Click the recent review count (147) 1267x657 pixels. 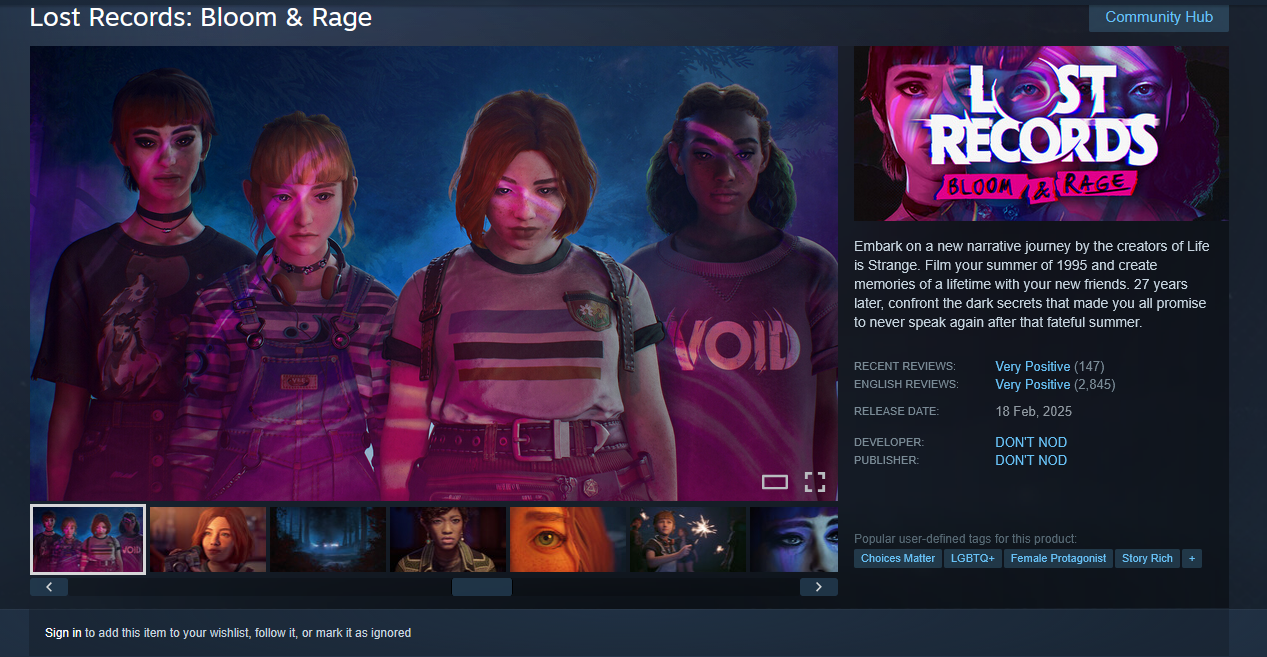(x=1089, y=366)
